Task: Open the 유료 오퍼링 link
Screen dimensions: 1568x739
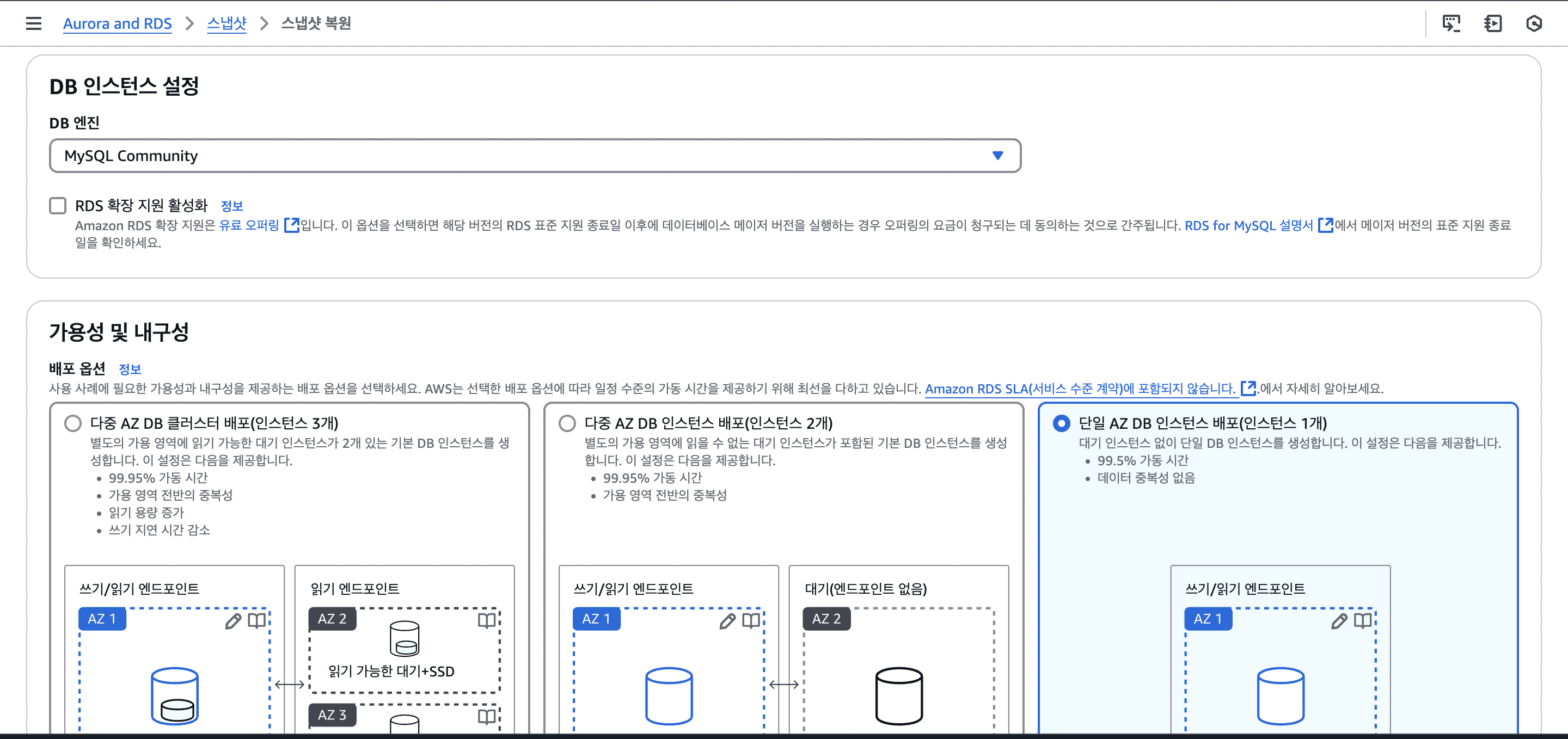Action: (x=249, y=225)
